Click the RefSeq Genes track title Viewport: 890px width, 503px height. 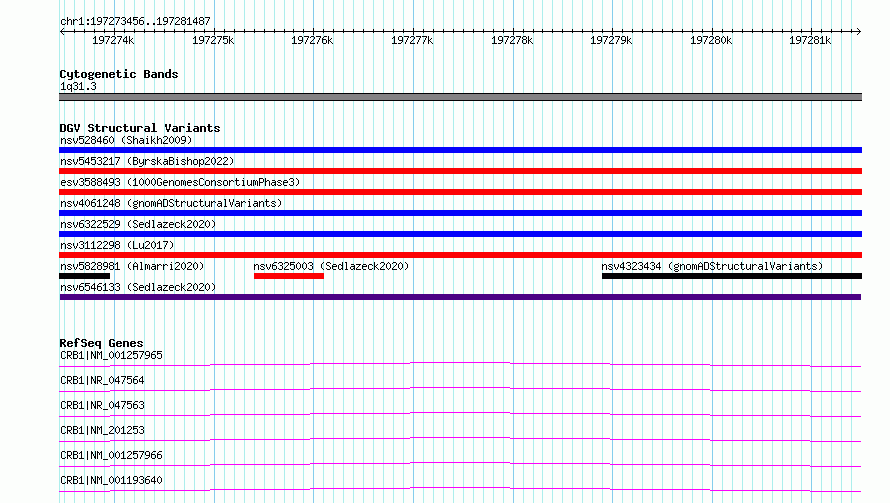tap(101, 343)
